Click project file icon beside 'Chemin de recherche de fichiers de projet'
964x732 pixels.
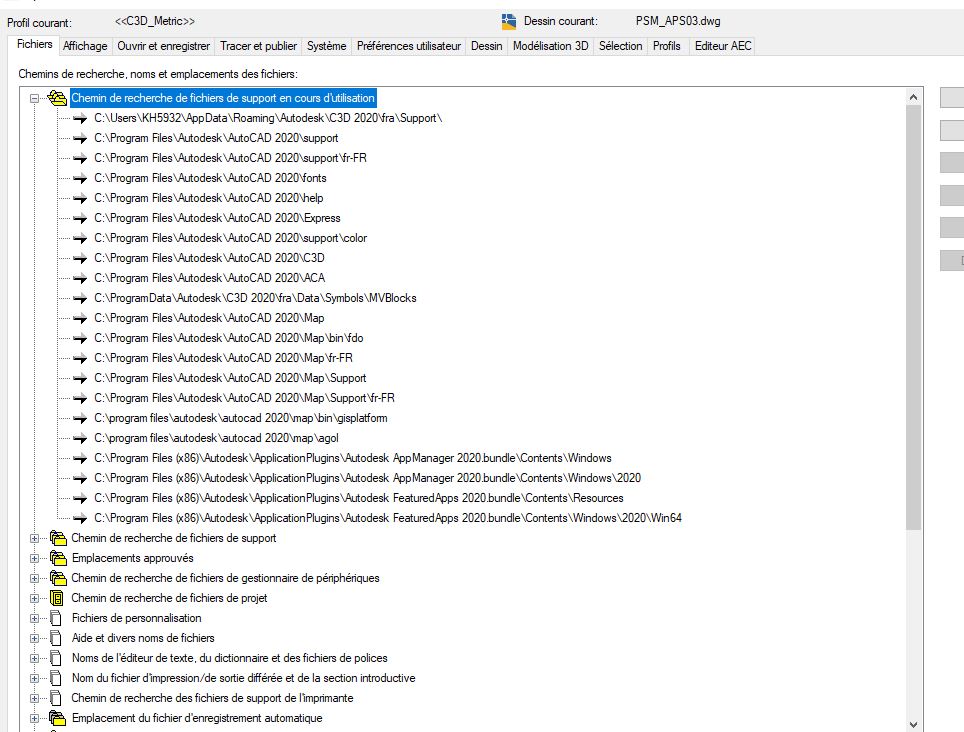[x=57, y=598]
